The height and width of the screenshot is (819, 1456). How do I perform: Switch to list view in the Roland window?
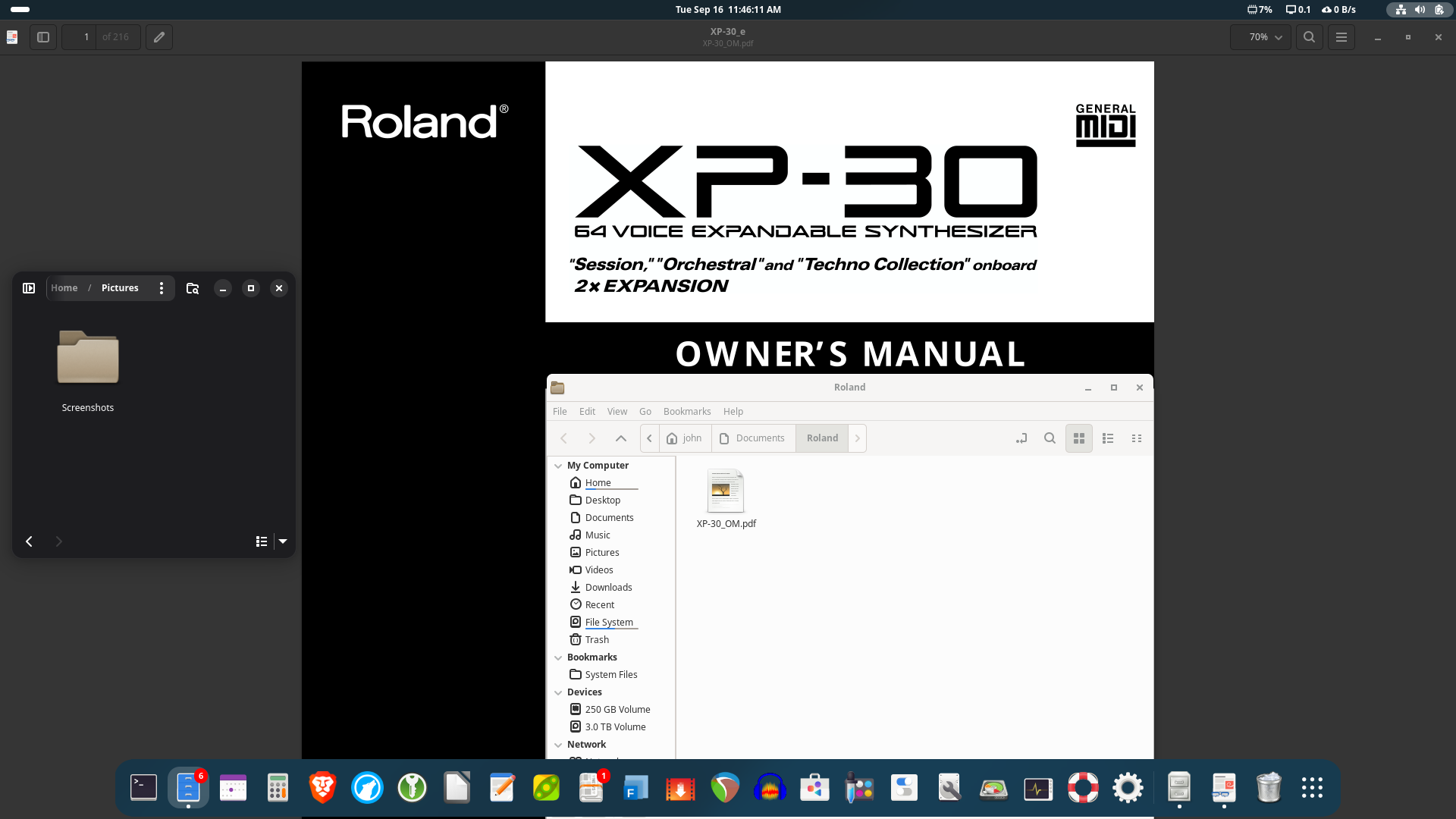coord(1107,438)
